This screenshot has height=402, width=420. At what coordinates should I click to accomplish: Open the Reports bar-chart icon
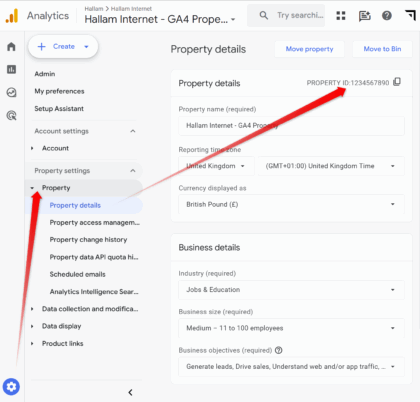[x=11, y=69]
